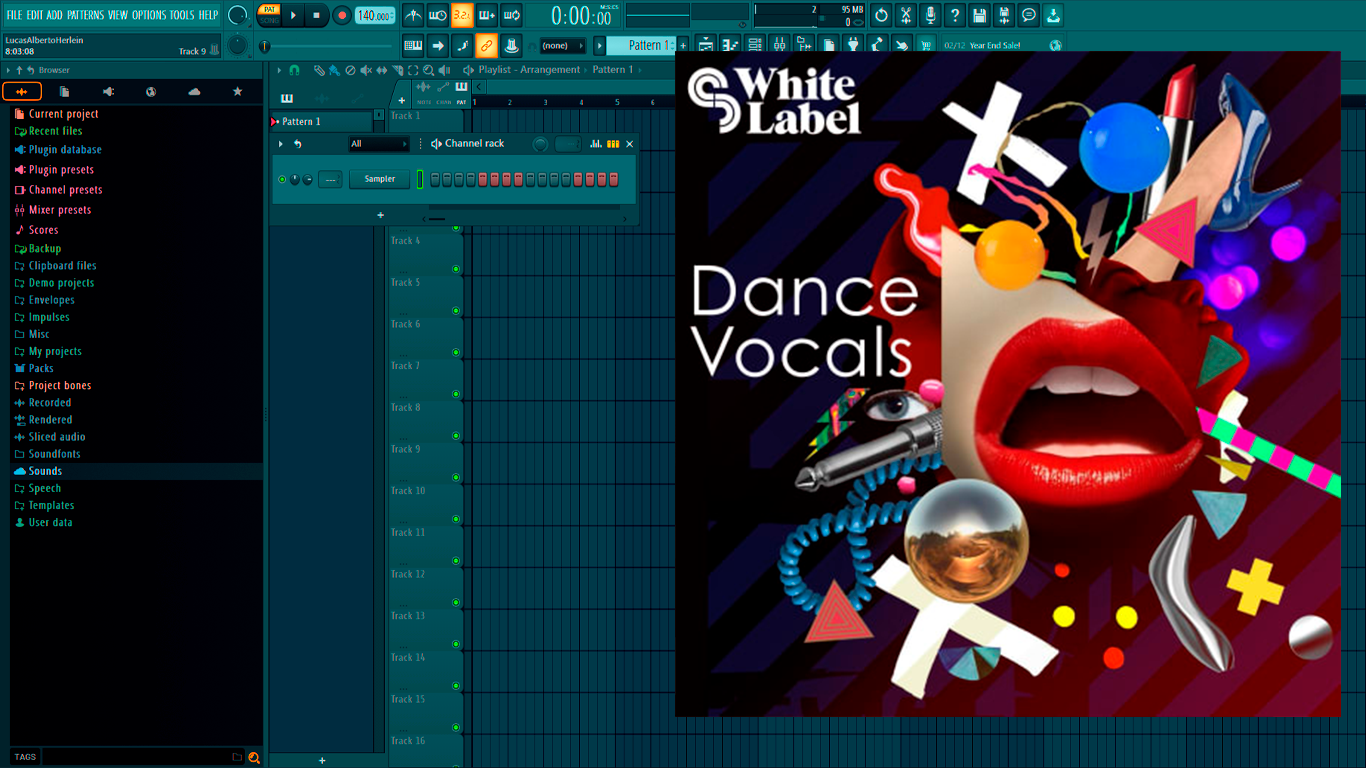Click the Sampler channel button
The width and height of the screenshot is (1366, 768).
(379, 179)
